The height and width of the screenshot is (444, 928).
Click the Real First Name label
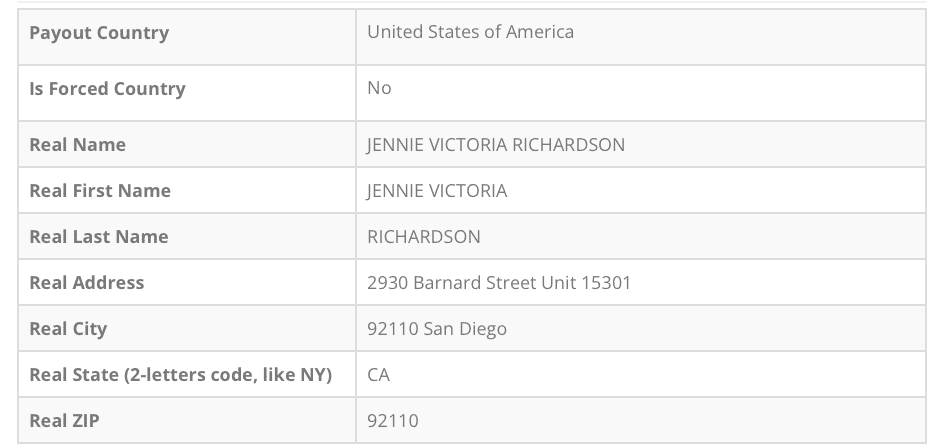tap(100, 191)
